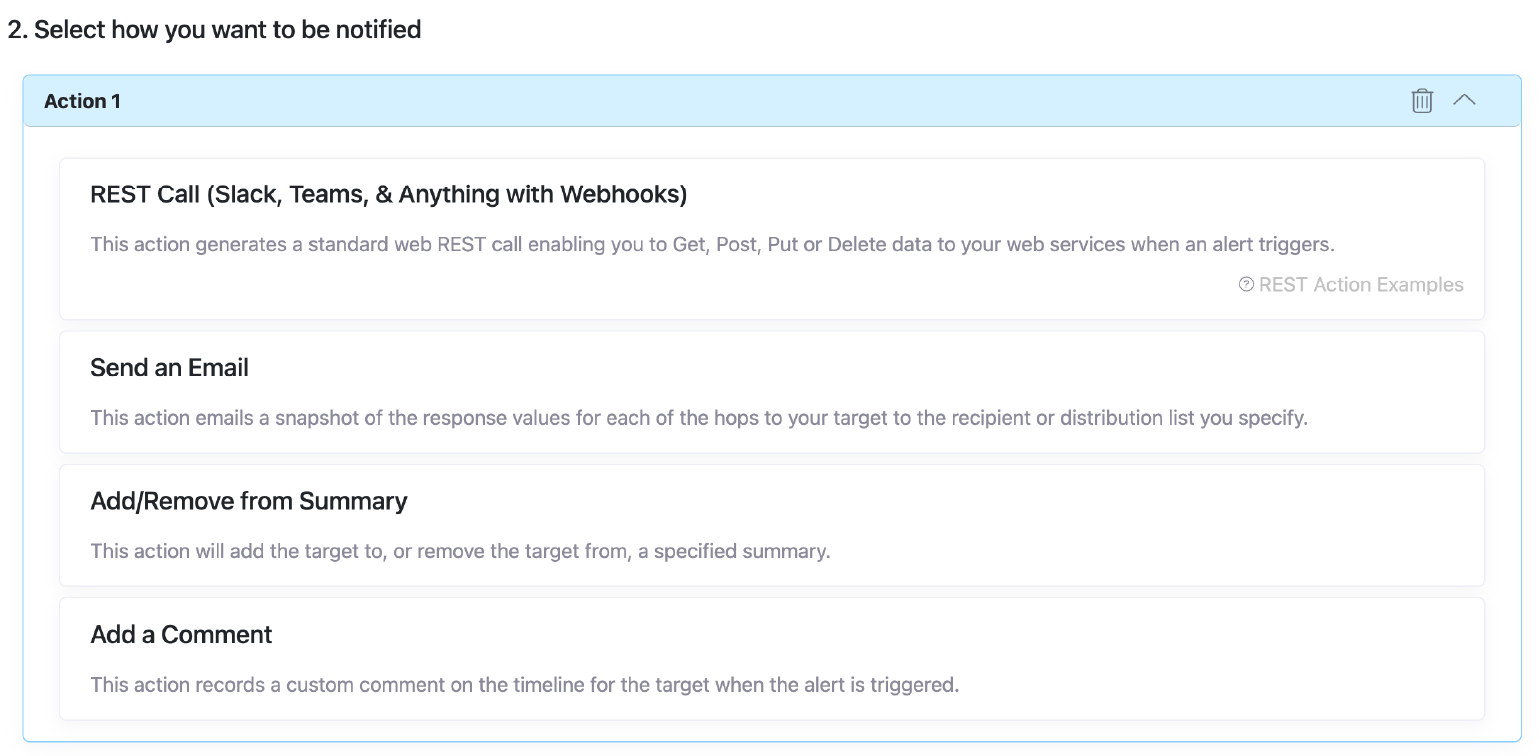Click the Add/Remove from Summary heading
The image size is (1540, 756).
[248, 500]
